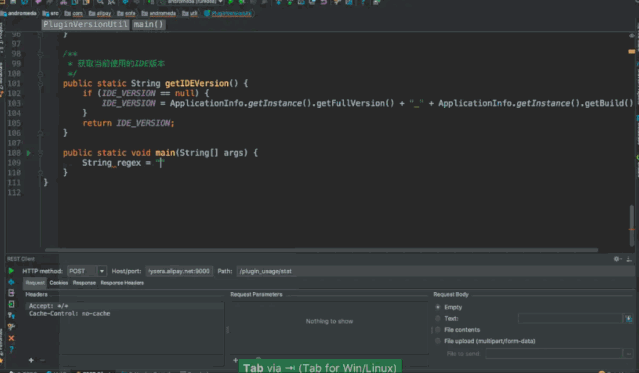Click the orange warning marker in error stripe

pyautogui.click(x=632, y=52)
